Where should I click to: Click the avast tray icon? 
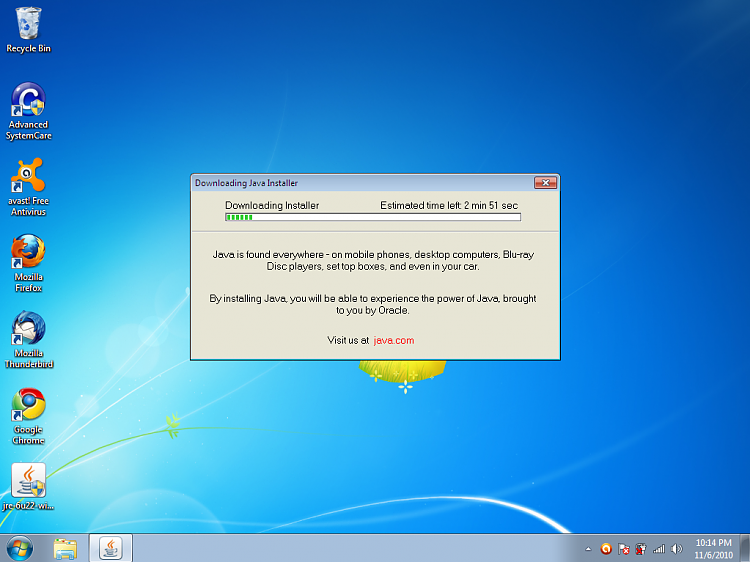[606, 549]
